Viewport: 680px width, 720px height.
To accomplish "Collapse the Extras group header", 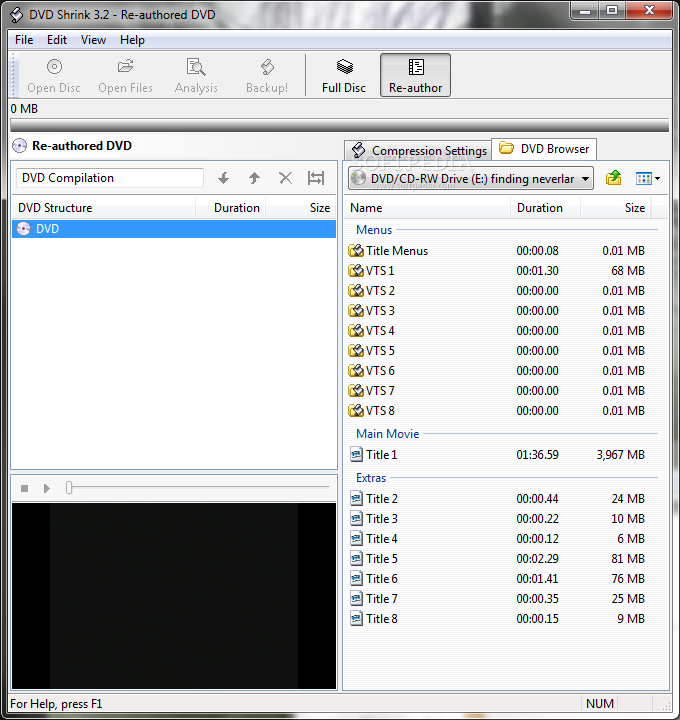I will pos(371,478).
